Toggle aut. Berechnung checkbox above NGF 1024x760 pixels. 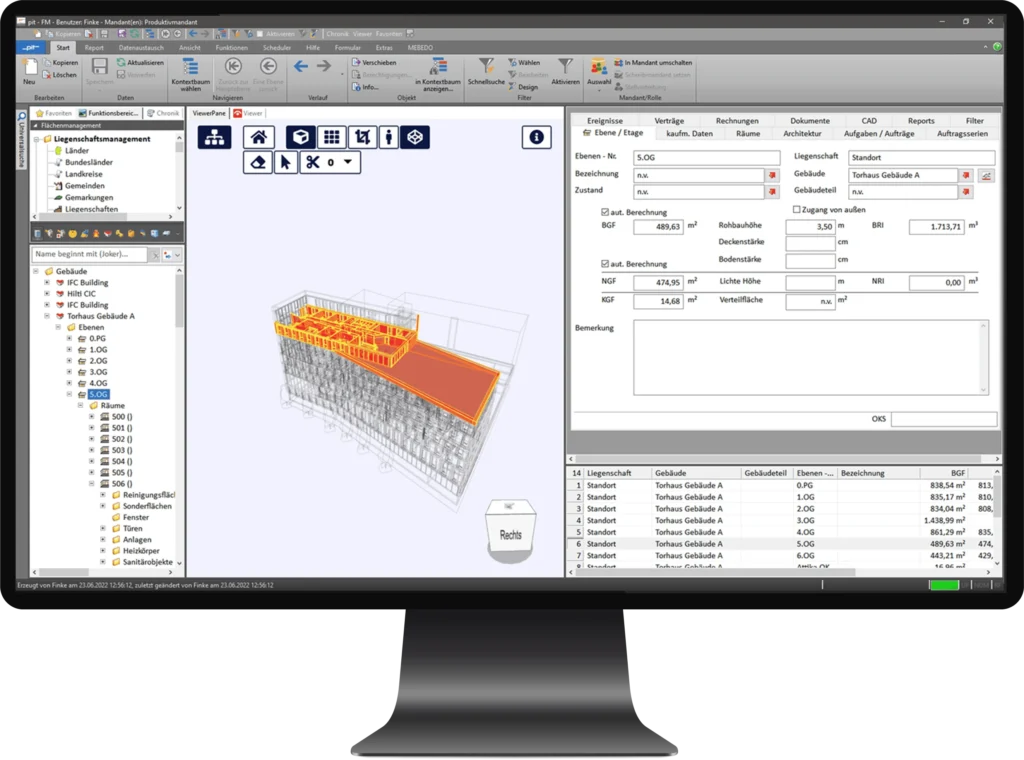coord(605,264)
